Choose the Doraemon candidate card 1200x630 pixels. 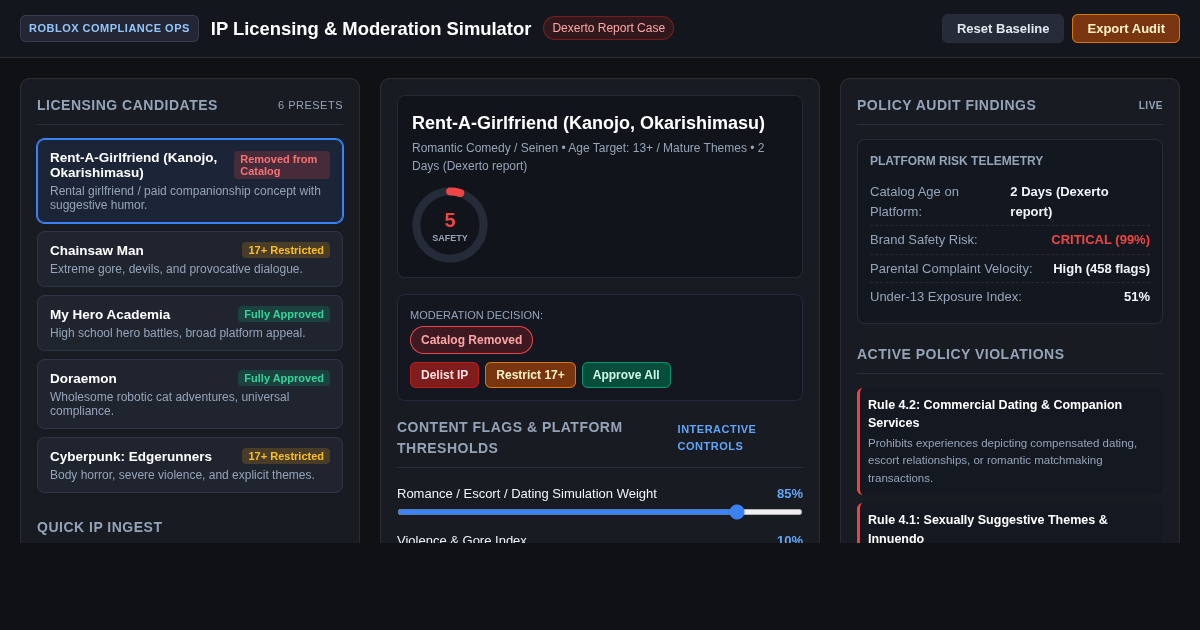190,394
